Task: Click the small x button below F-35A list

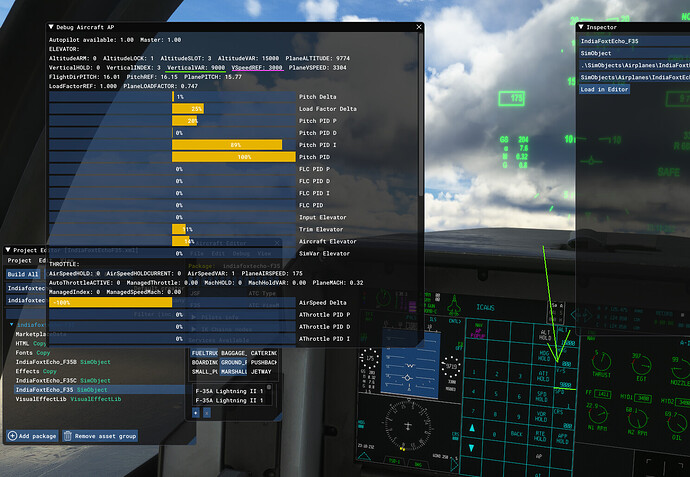Action: (x=206, y=413)
